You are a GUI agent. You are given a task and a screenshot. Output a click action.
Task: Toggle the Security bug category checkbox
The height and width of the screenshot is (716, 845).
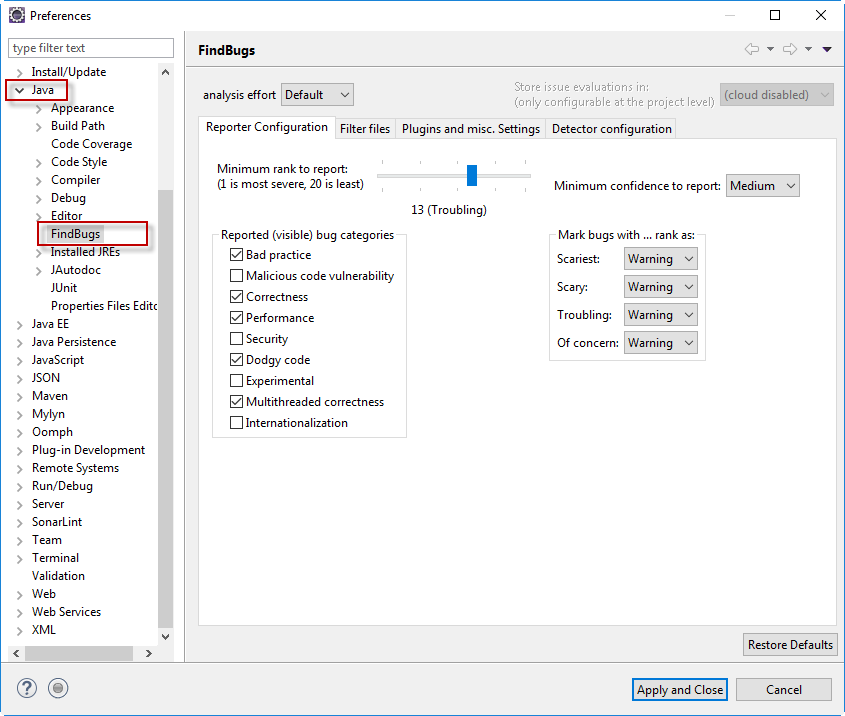pos(237,339)
